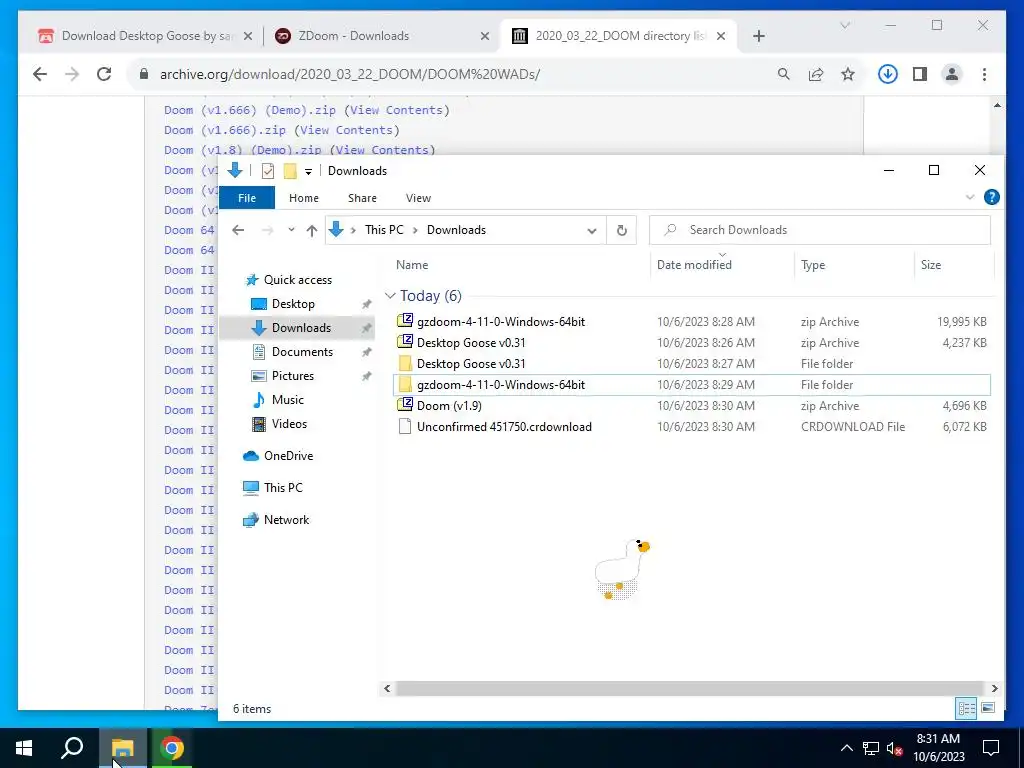
Task: Select the gzdoom-4-11-0-Windows-64bit zip archive
Action: pyautogui.click(x=693, y=321)
